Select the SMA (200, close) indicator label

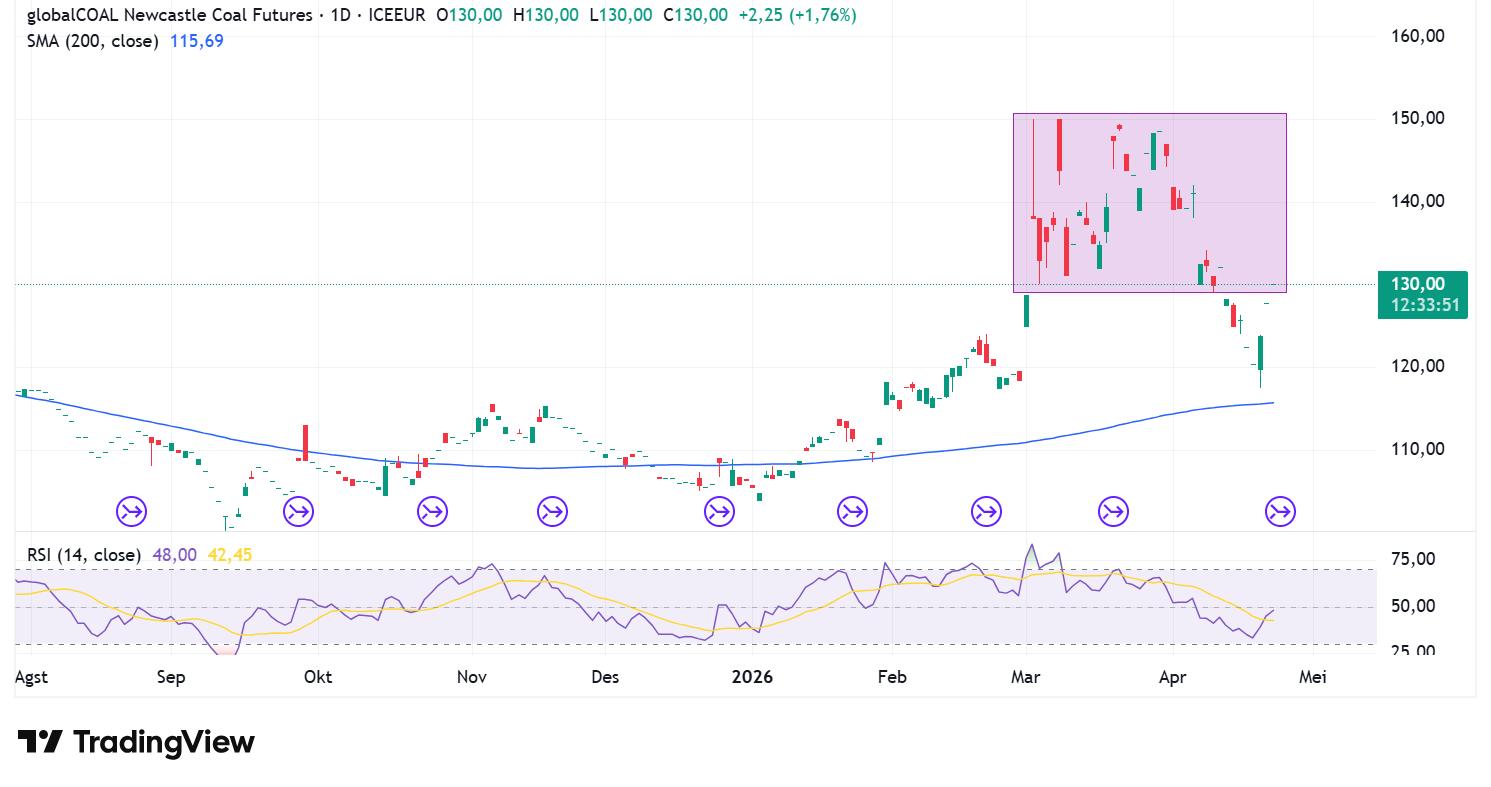point(92,42)
